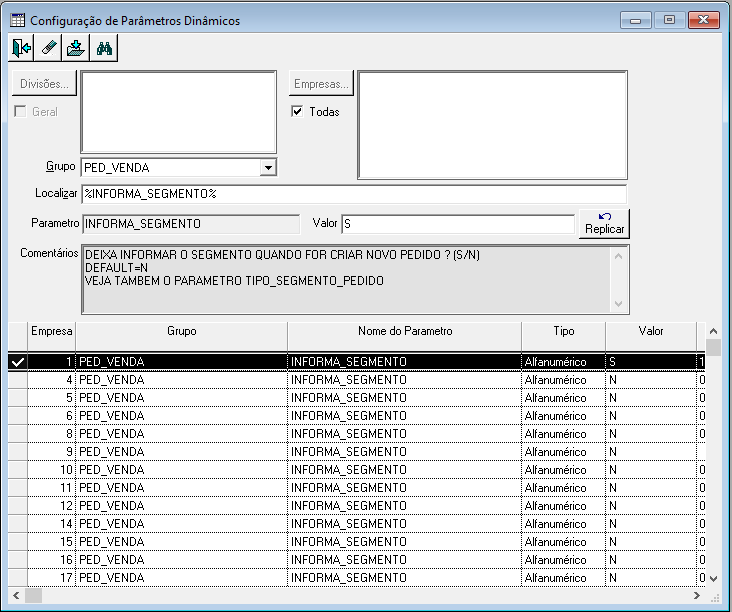The image size is (732, 612).
Task: Select PED_VENDA in Empresa 11 row
Action: click(182, 488)
